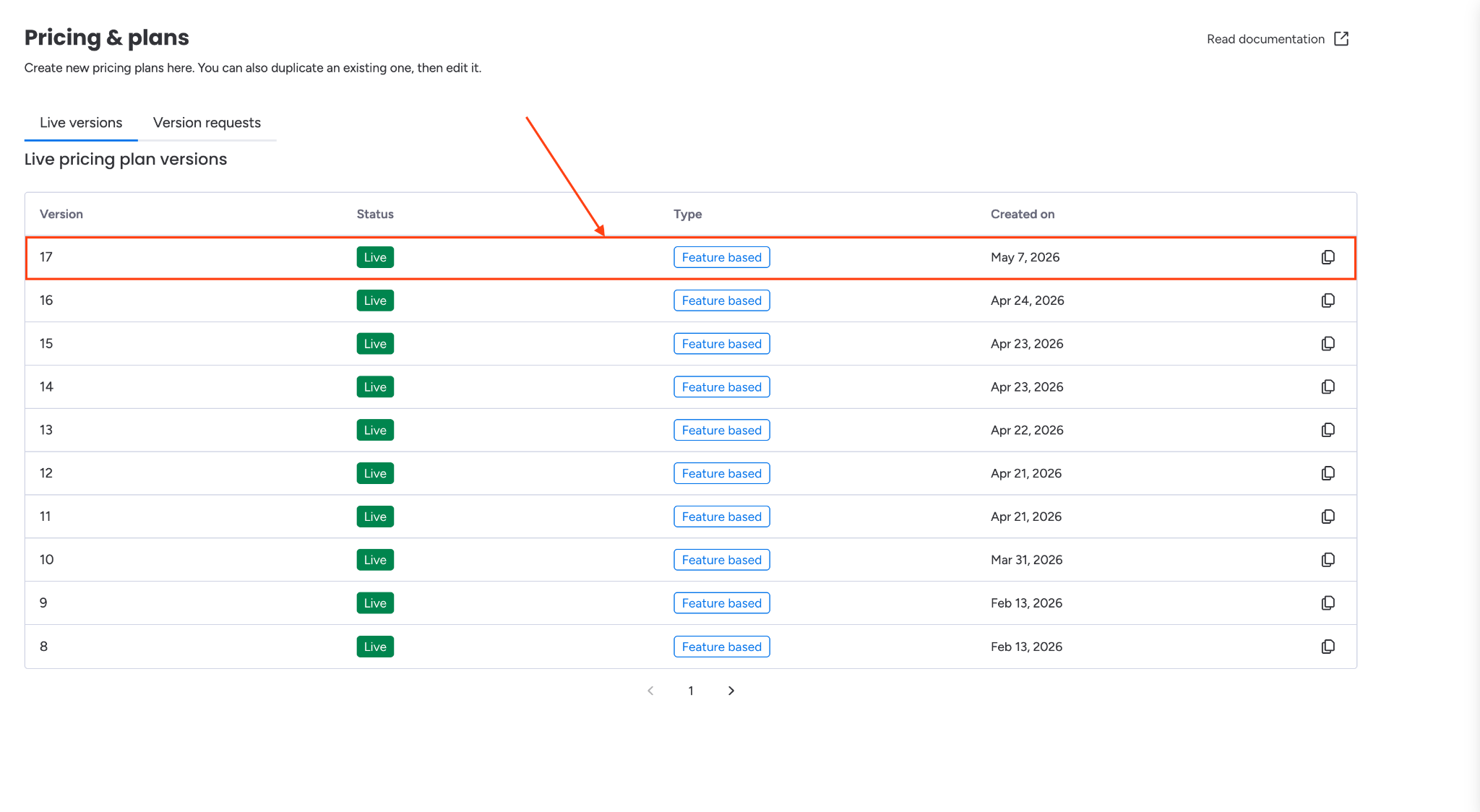The image size is (1480, 812).
Task: Duplicate pricing plan version 15
Action: (x=1328, y=344)
